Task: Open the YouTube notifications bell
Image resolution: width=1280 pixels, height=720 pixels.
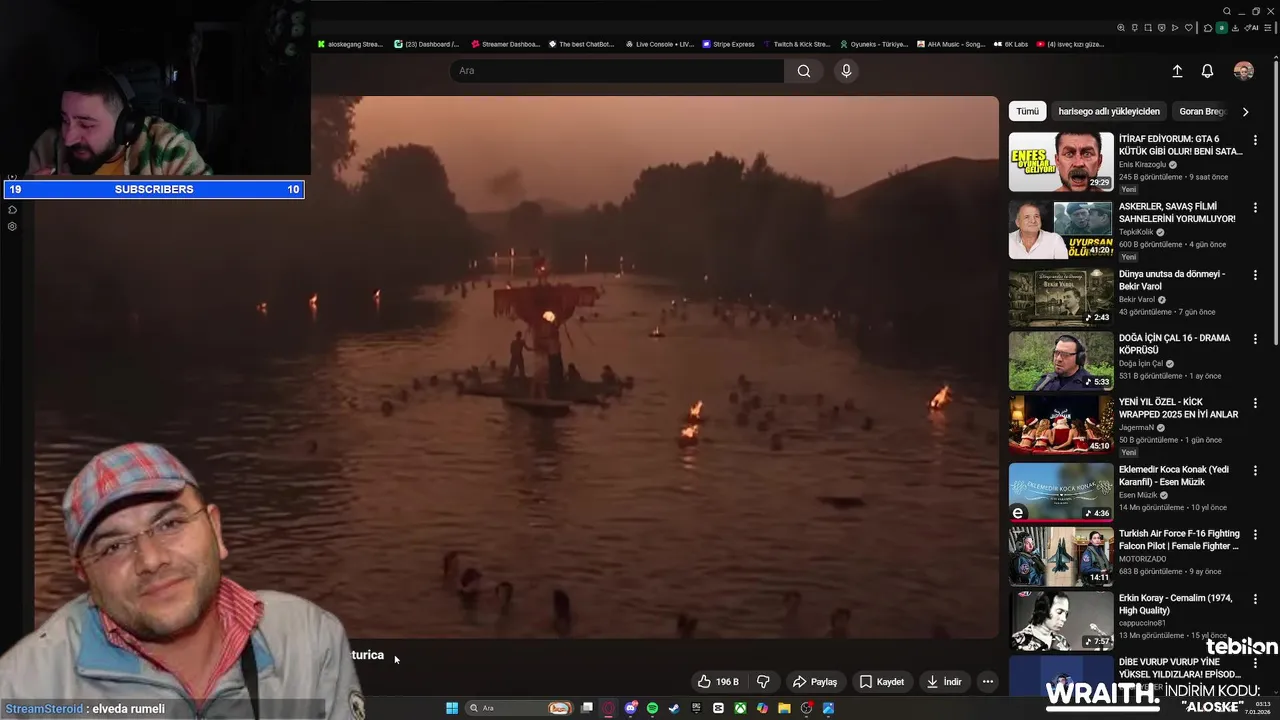Action: coord(1207,71)
